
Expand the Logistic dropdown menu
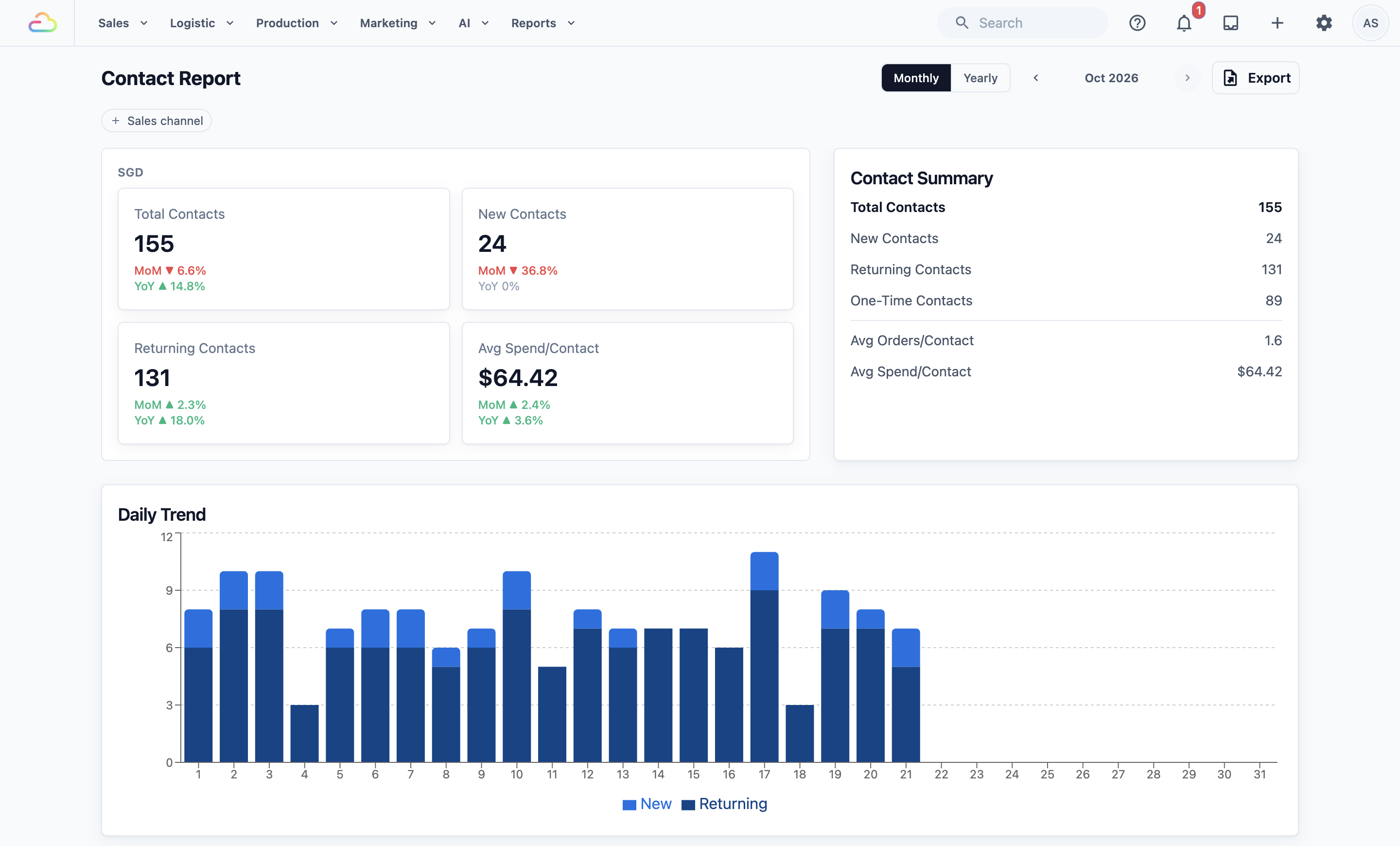click(x=202, y=23)
